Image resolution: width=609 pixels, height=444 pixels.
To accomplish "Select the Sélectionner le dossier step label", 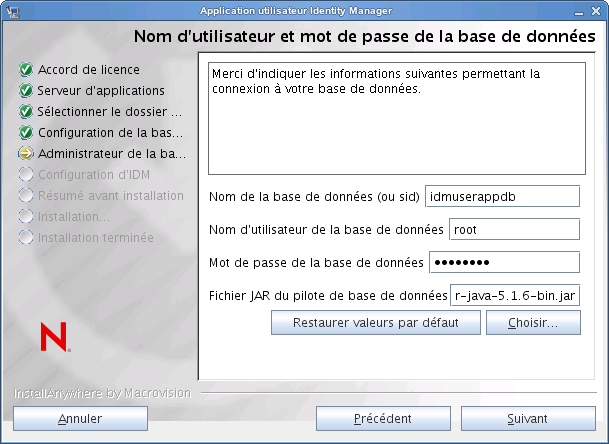I will point(110,111).
